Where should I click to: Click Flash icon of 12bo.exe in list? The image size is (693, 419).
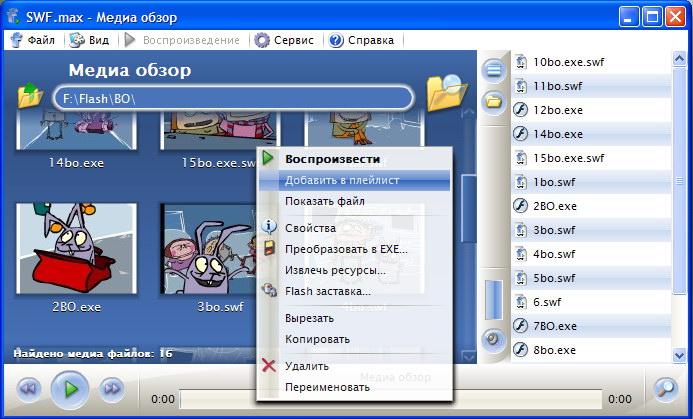(x=521, y=110)
